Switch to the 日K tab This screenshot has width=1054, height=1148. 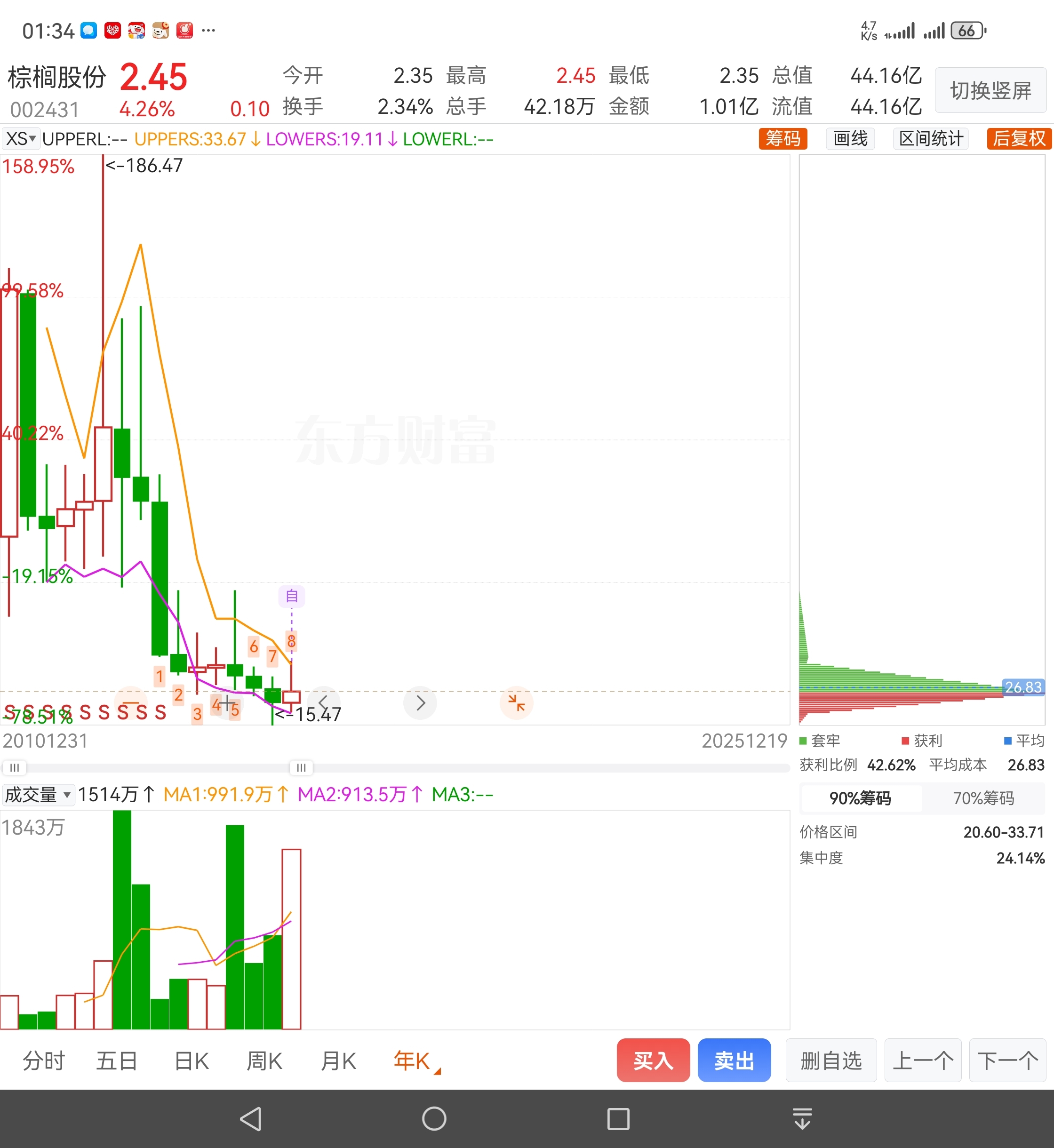(192, 1061)
